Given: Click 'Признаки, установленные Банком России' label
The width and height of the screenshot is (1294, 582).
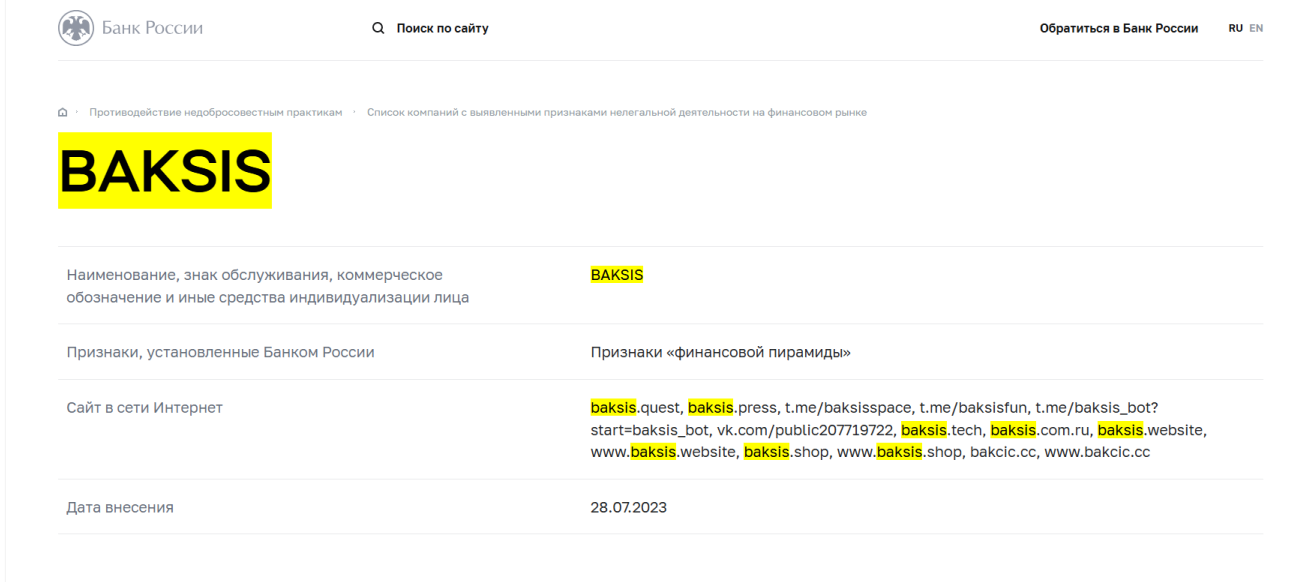Looking at the screenshot, I should point(220,352).
